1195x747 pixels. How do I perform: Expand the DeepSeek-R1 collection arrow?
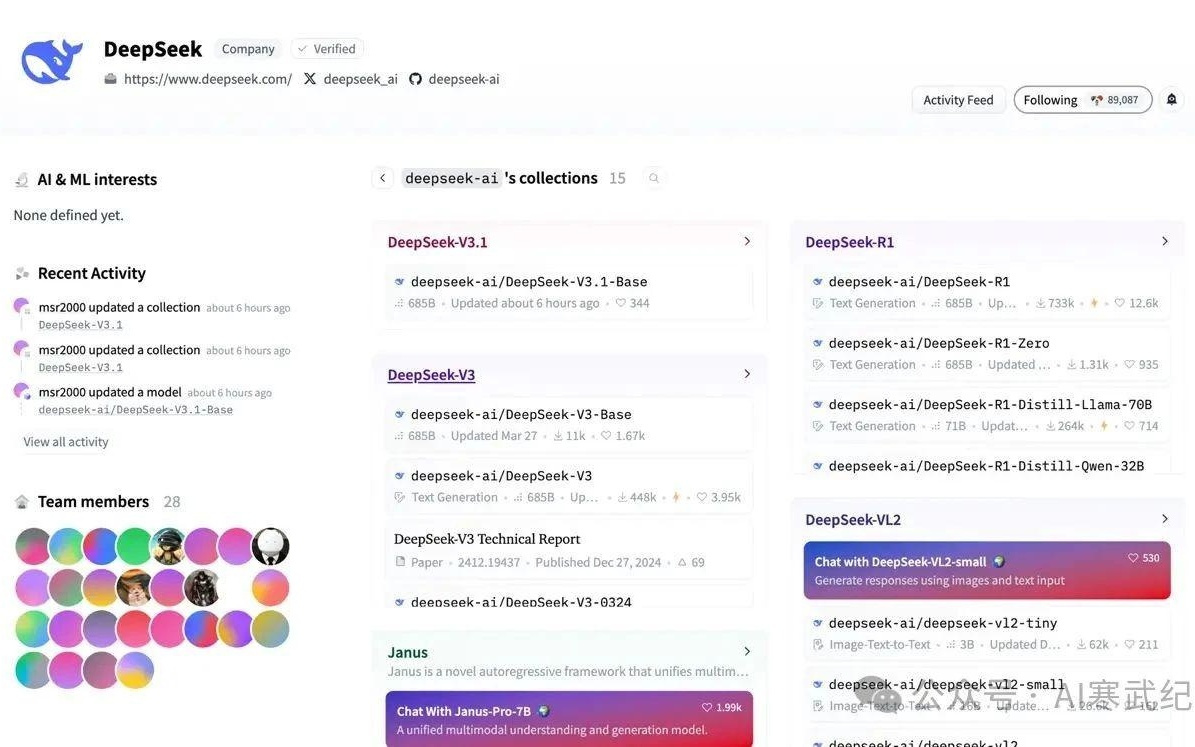click(x=1165, y=242)
